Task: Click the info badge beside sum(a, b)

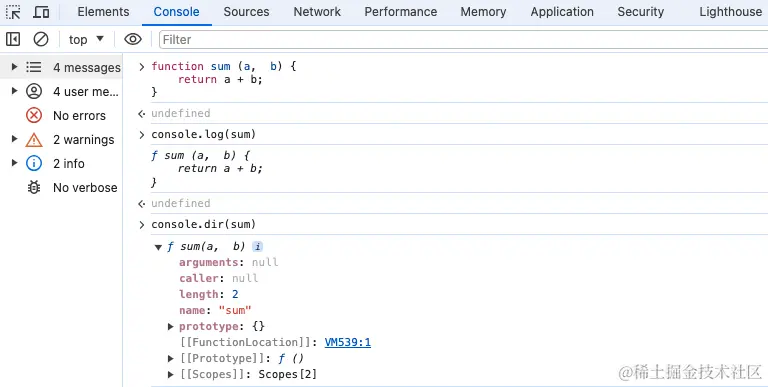Action: point(257,246)
